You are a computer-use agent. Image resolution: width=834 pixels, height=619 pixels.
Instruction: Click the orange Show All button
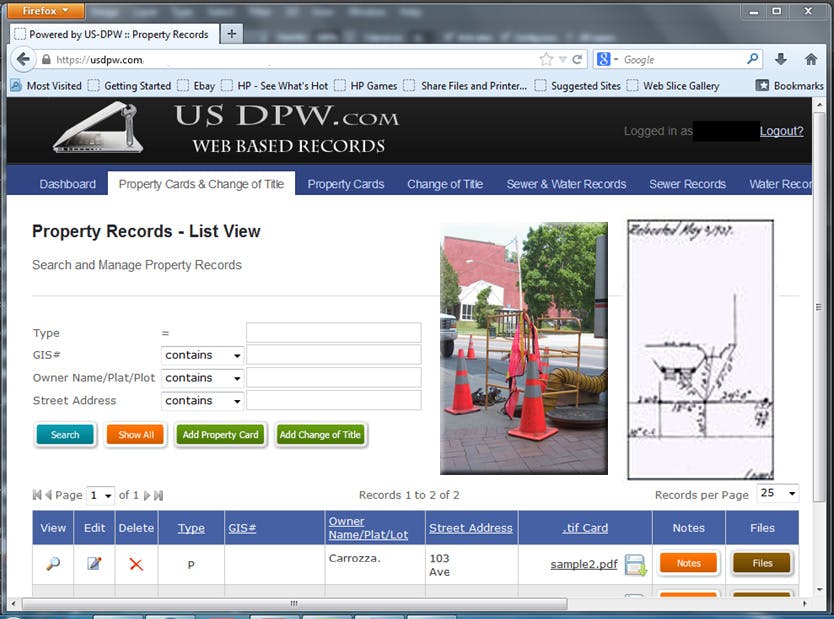pyautogui.click(x=136, y=434)
